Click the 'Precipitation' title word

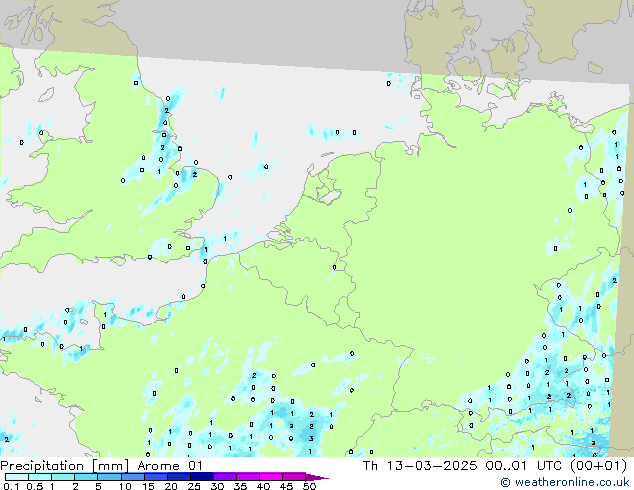coord(42,466)
